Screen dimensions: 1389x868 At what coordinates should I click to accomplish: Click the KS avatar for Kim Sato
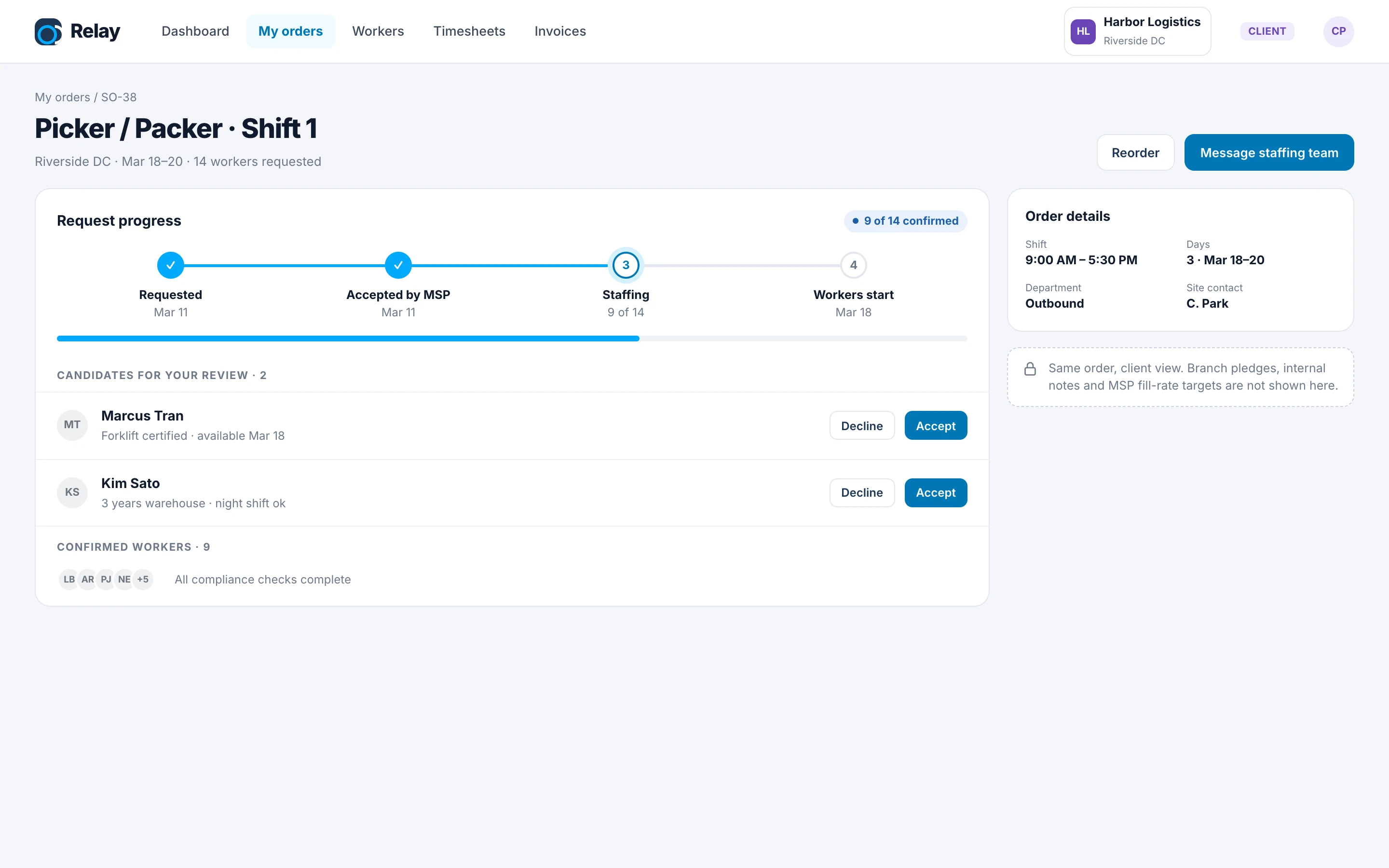tap(72, 492)
